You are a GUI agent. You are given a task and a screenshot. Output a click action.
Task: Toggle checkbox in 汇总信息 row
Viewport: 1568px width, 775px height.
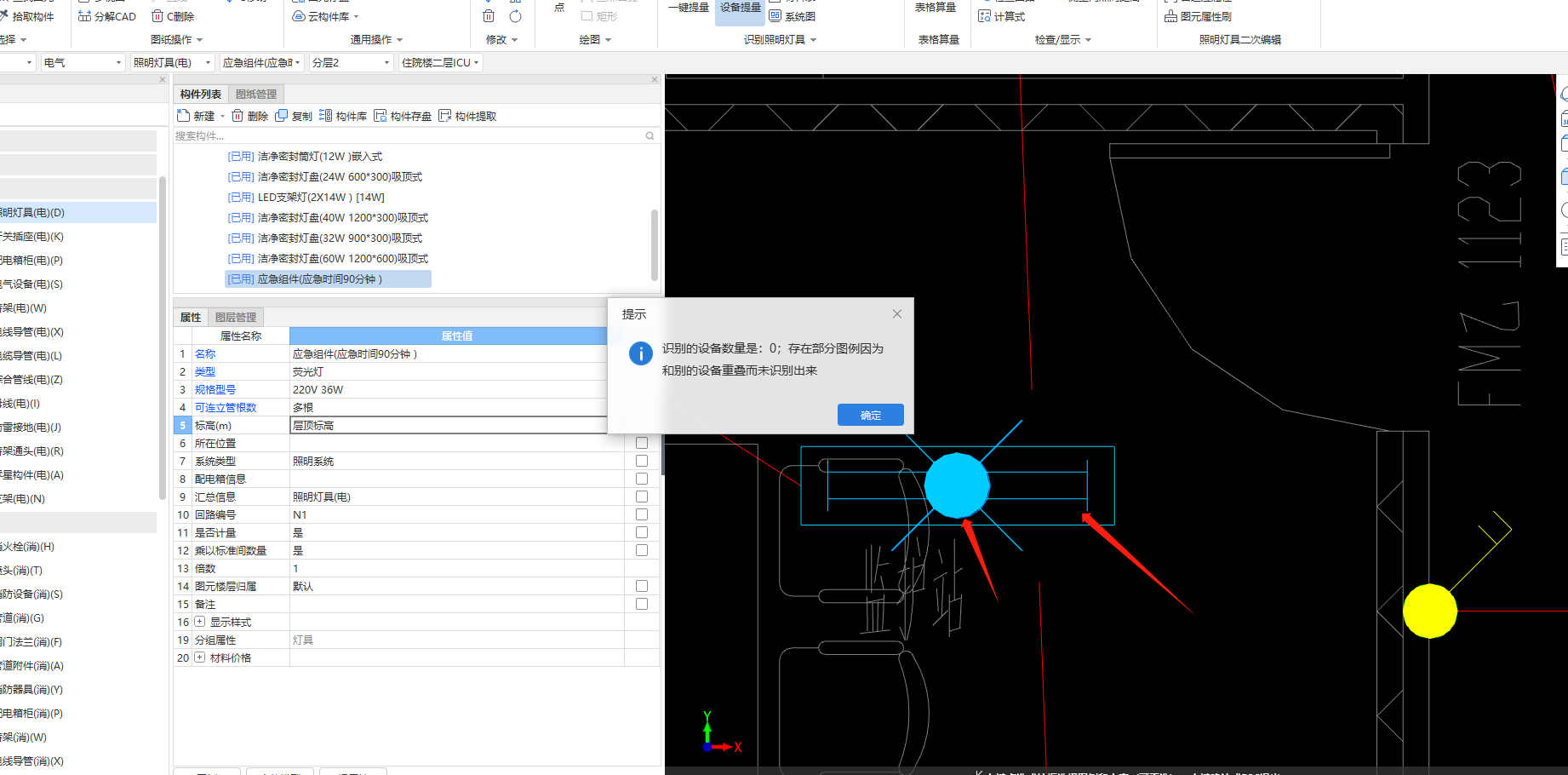click(x=642, y=497)
